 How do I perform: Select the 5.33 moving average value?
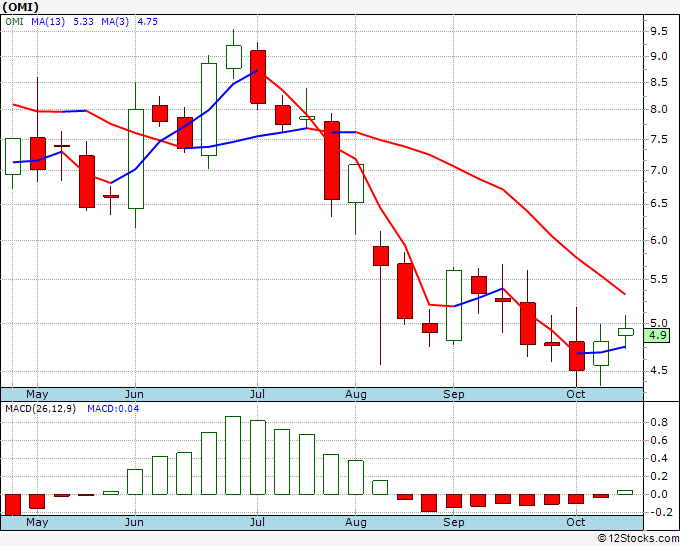(83, 22)
